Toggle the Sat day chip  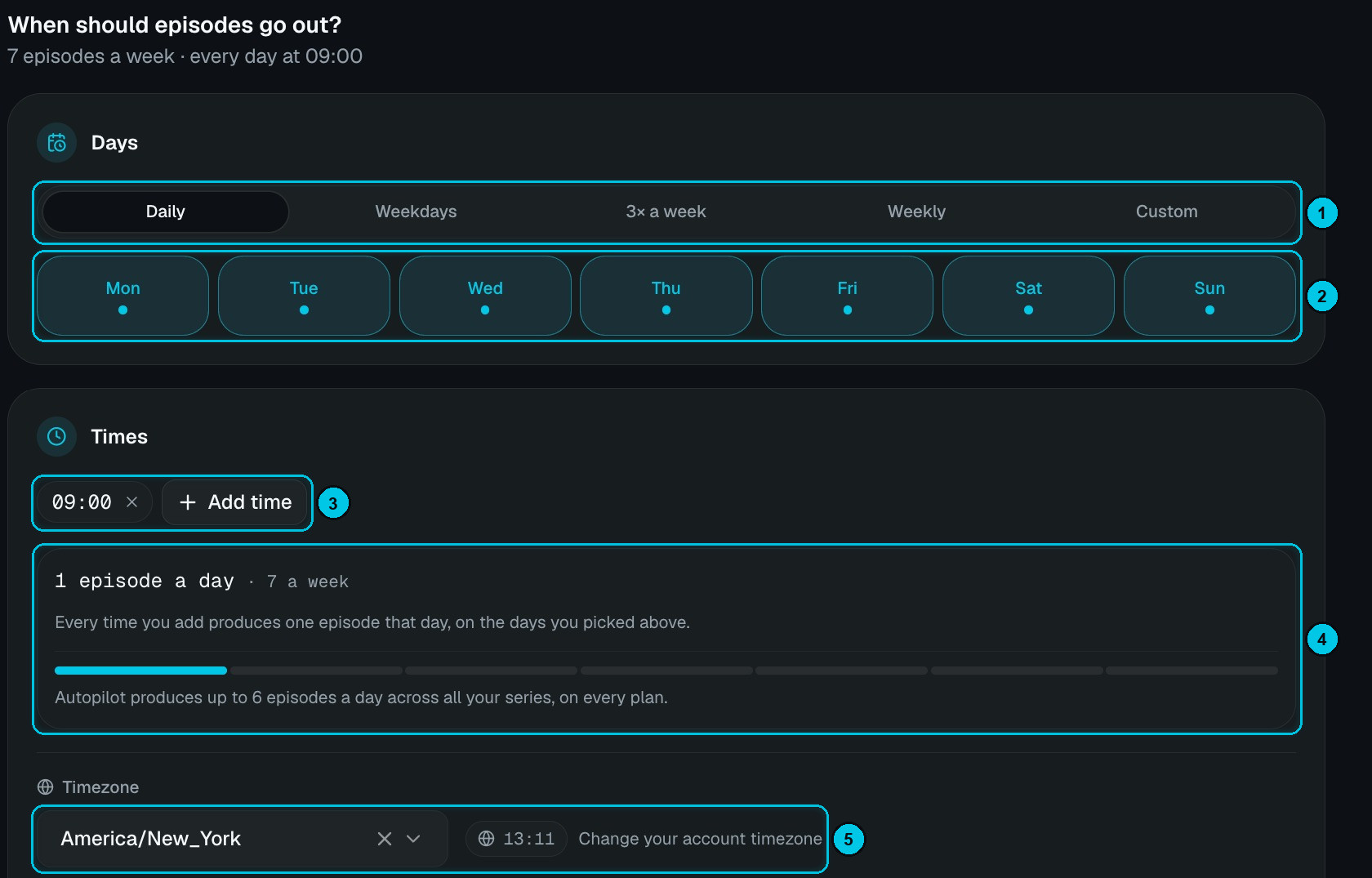pos(1028,296)
